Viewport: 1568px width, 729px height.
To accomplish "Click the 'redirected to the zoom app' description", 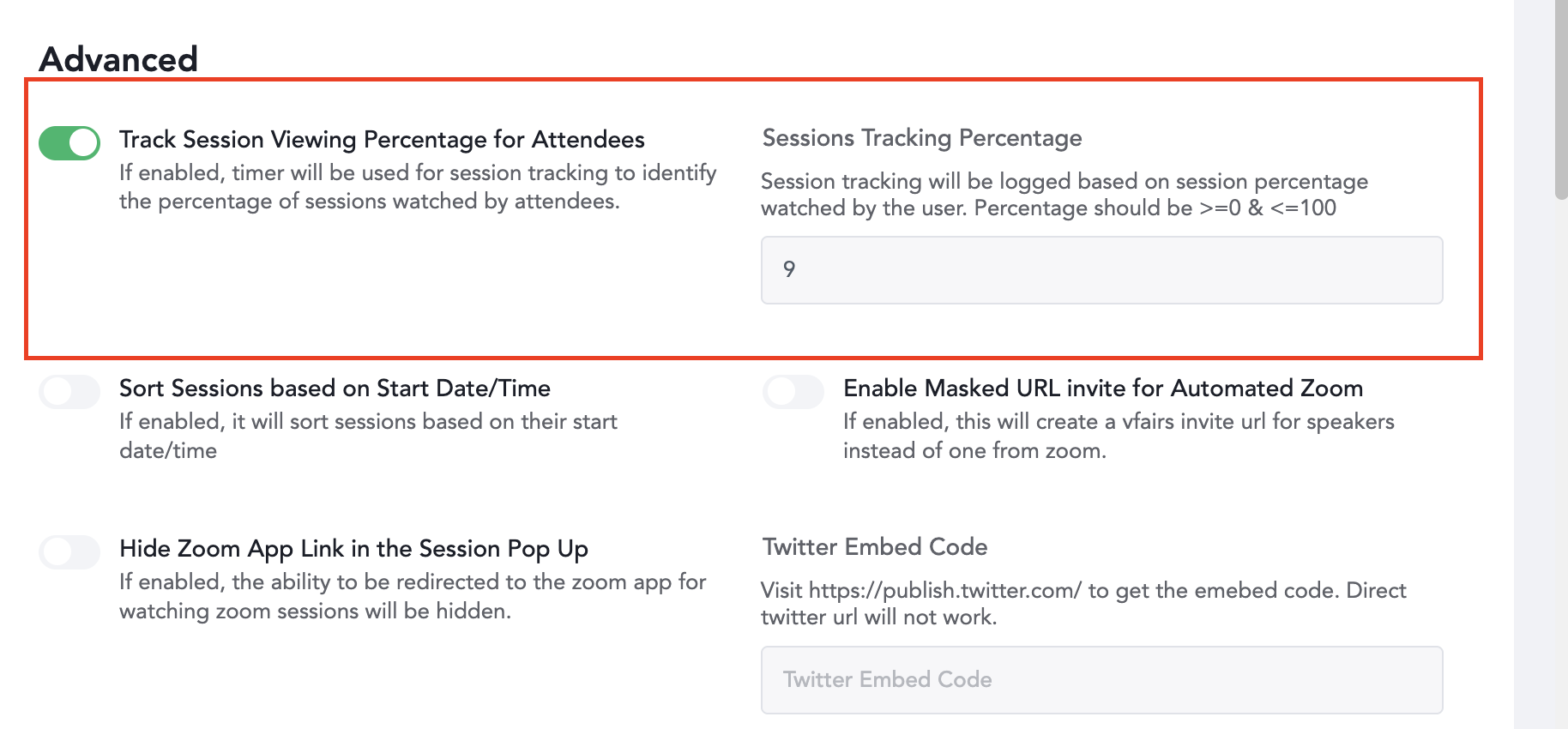I will click(413, 596).
